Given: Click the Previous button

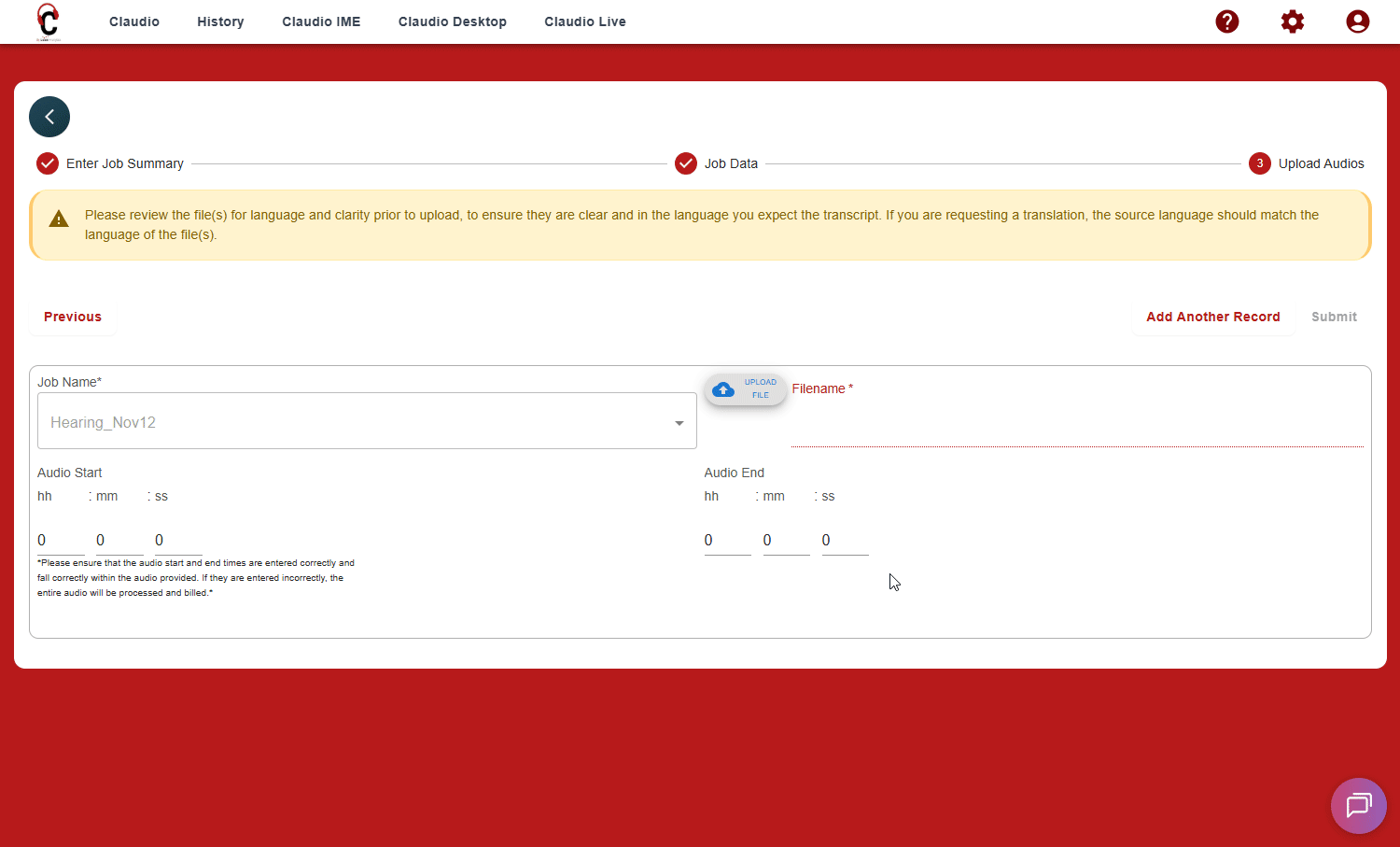Looking at the screenshot, I should (73, 317).
